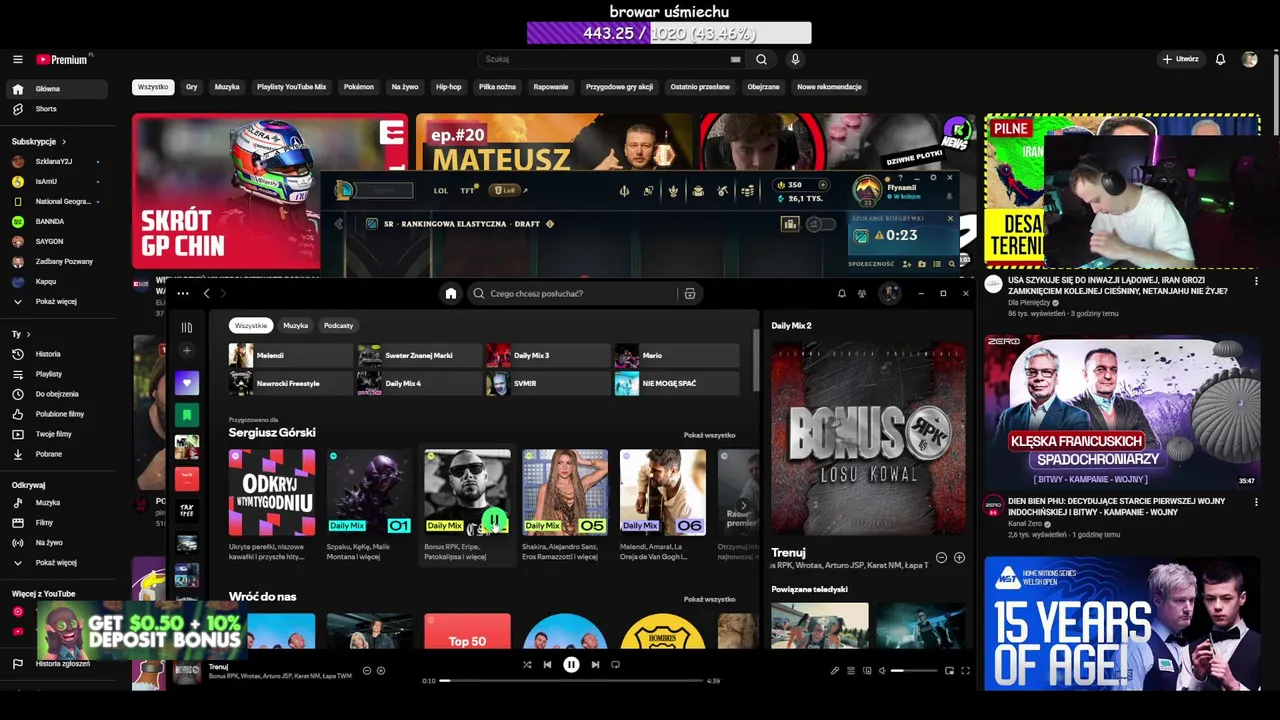Add friend icon in League Społeczność panel

pos(906,264)
